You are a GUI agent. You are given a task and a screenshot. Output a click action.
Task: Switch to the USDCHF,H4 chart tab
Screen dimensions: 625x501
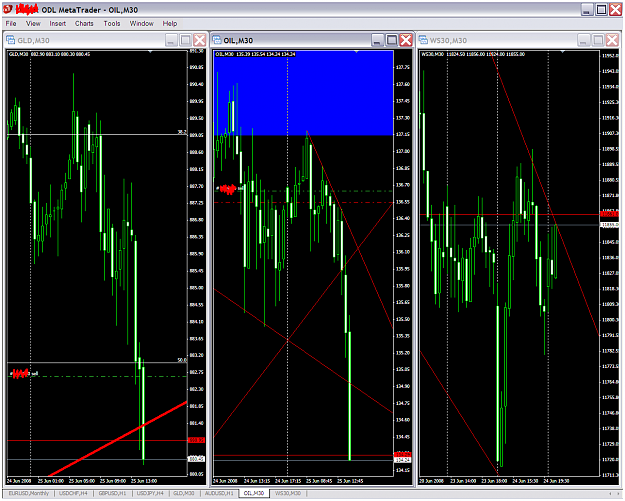click(73, 493)
